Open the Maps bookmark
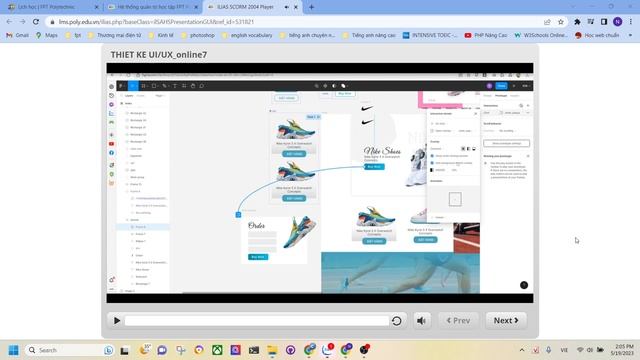Screen dimensions: 640x360 click(47, 36)
